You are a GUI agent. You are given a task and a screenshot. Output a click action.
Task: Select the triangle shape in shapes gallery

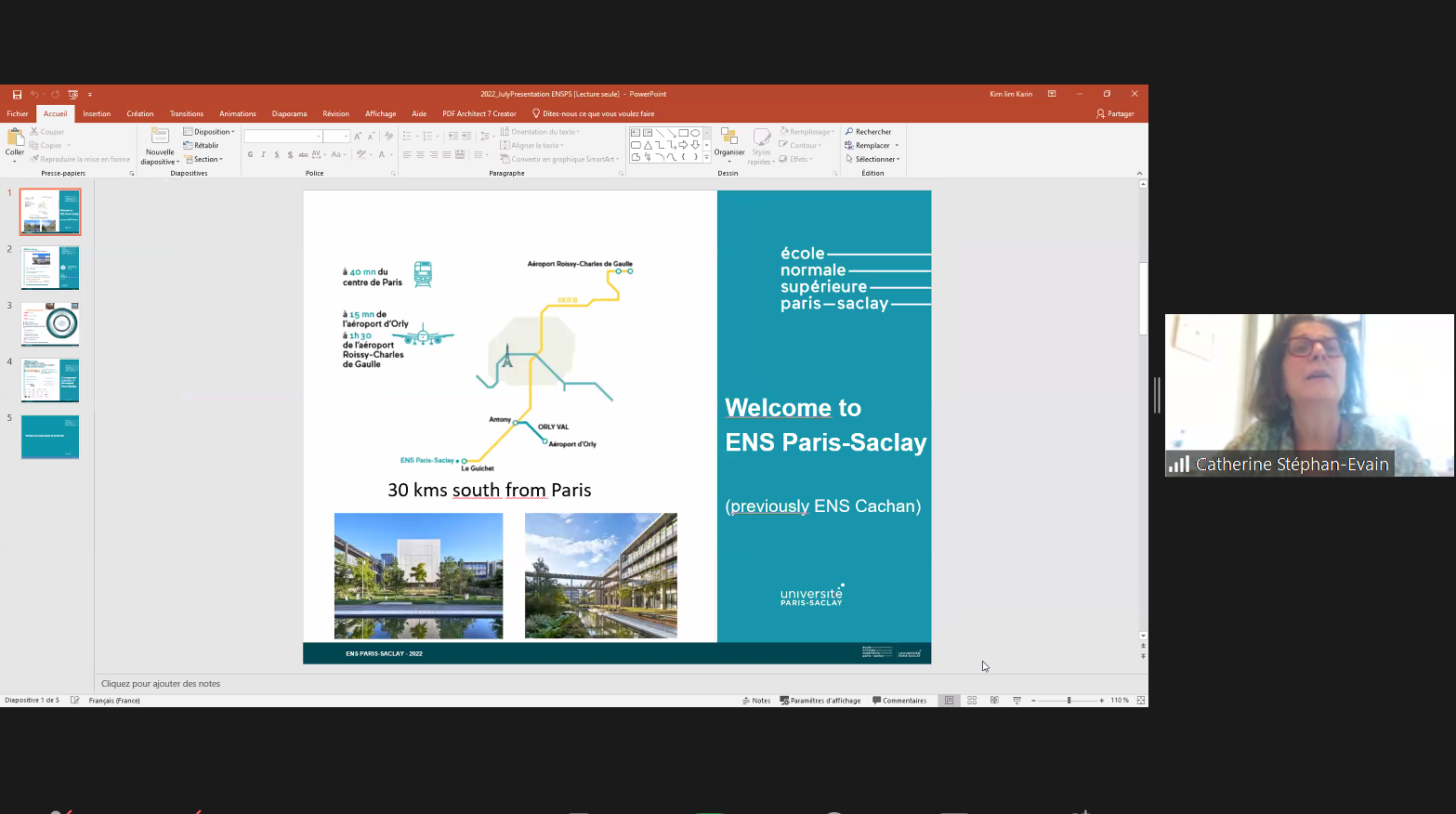[x=648, y=145]
